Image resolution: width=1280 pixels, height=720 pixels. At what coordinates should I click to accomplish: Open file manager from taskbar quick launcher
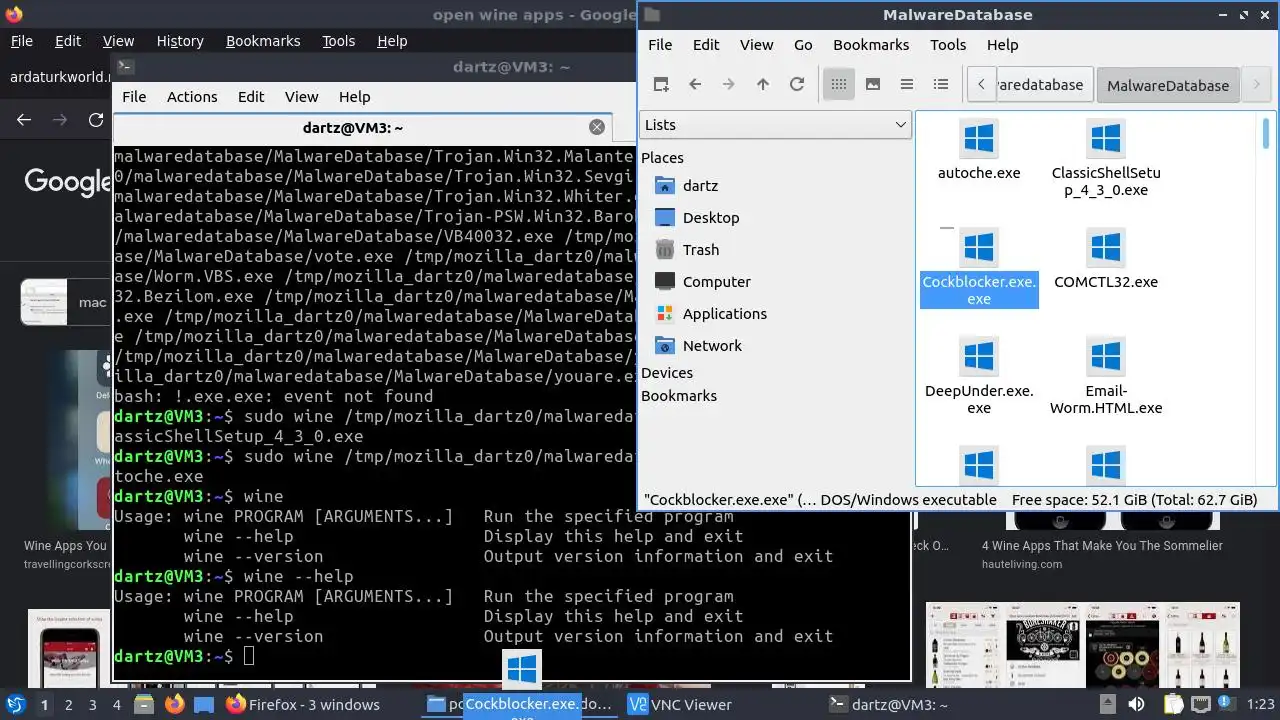coord(143,704)
